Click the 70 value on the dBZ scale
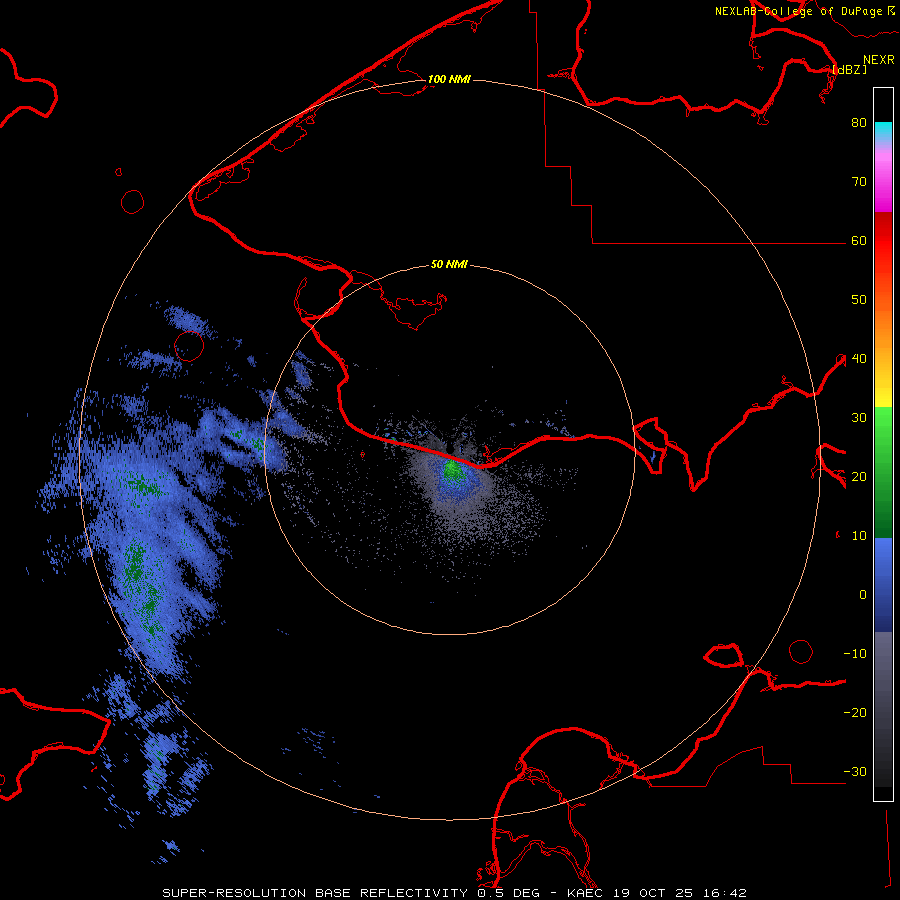Screen dimensions: 900x900 pos(859,181)
